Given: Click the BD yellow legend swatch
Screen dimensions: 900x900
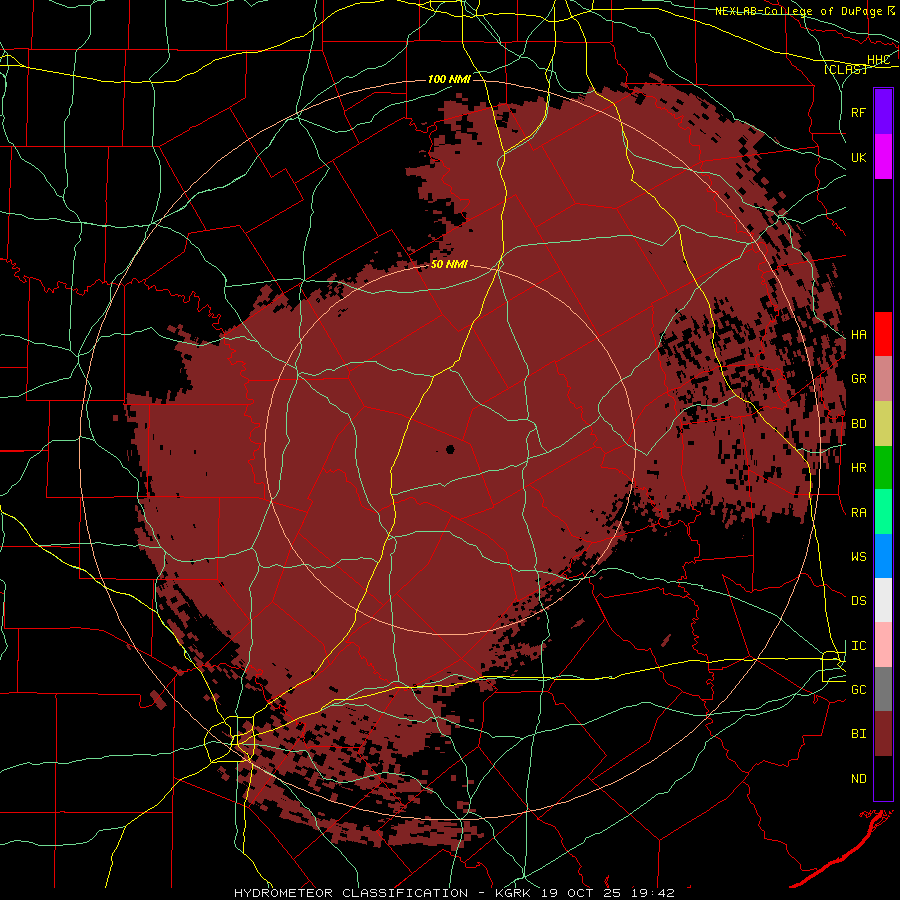Looking at the screenshot, I should (883, 424).
